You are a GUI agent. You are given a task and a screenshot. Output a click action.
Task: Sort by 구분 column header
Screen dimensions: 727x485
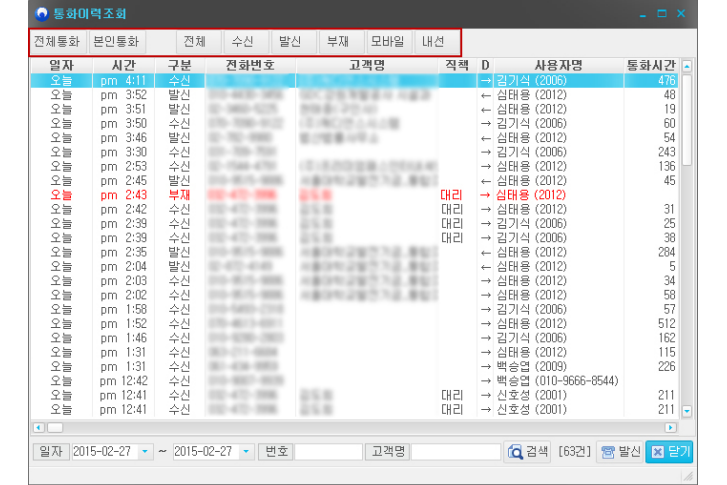(x=180, y=65)
